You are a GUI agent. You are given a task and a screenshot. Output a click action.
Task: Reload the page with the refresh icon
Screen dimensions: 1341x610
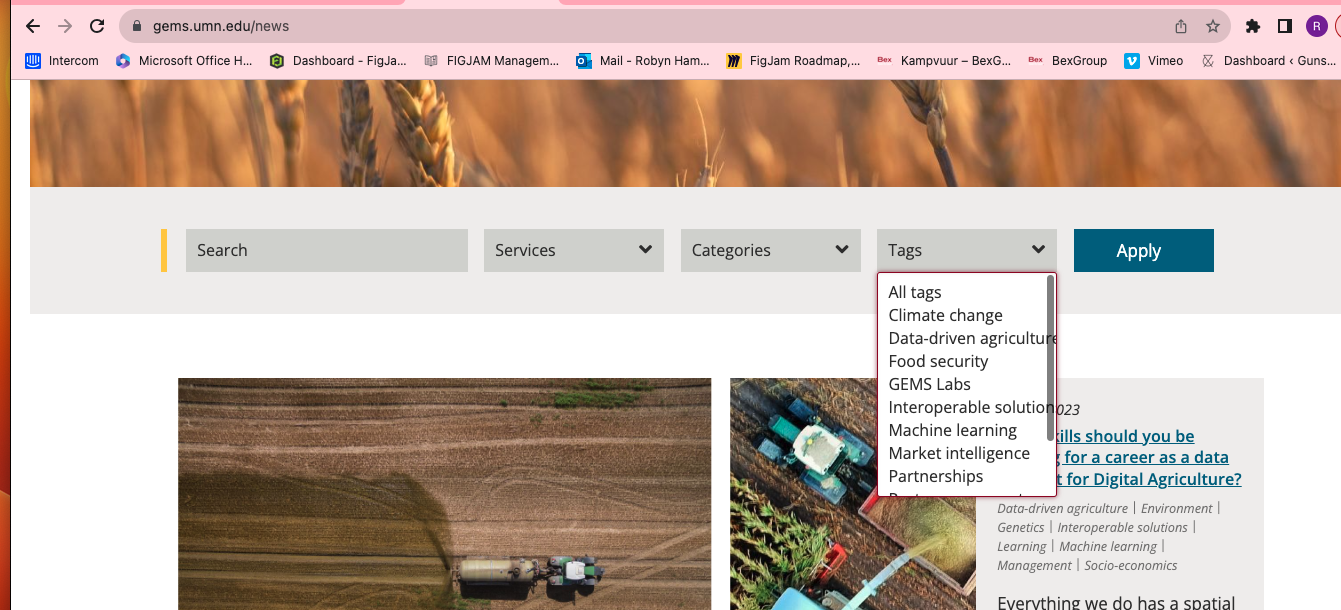pyautogui.click(x=97, y=26)
